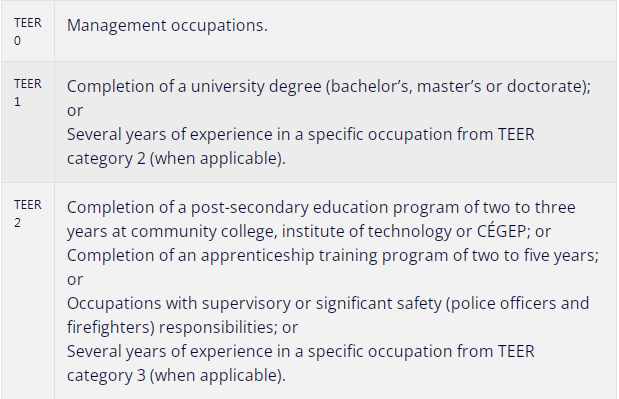Click the apprenticeship training program line

333,256
